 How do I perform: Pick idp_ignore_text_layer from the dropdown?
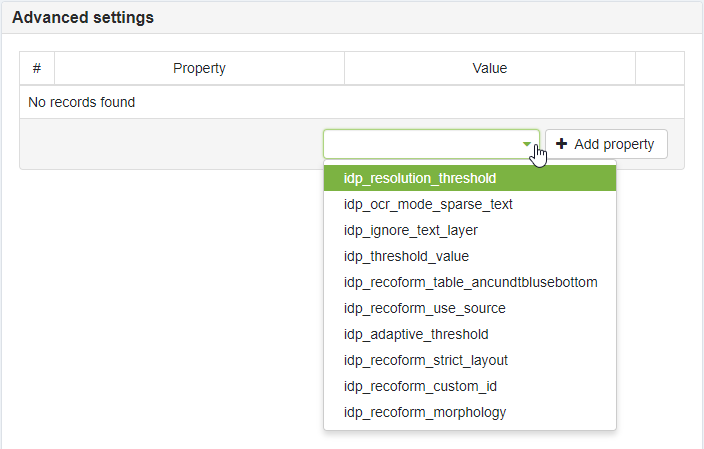[x=410, y=230]
